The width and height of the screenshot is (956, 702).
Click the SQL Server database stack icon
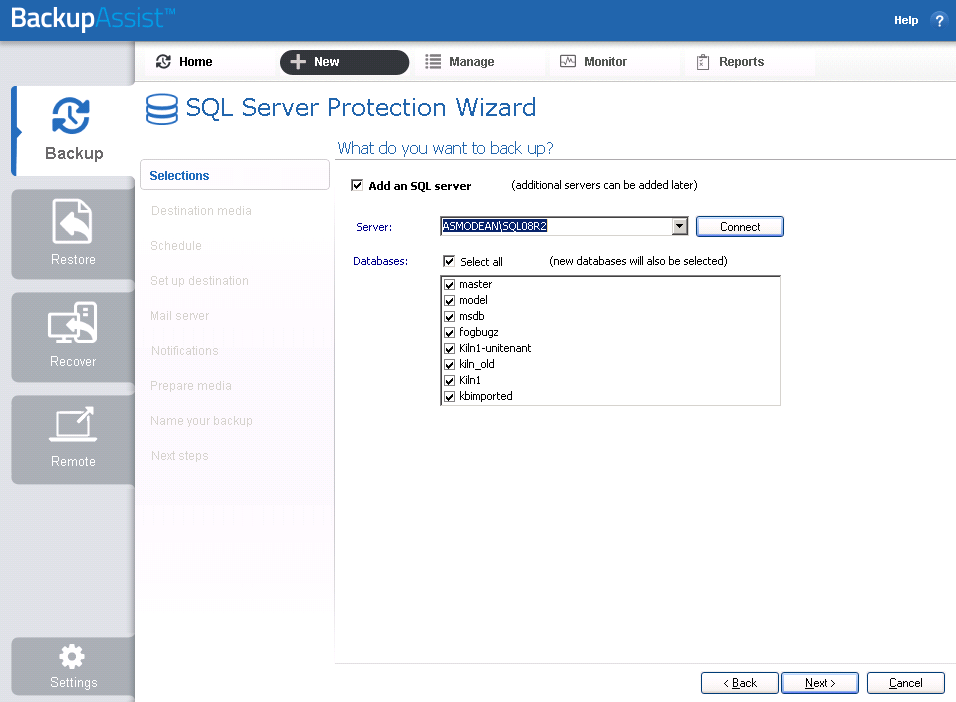click(162, 109)
